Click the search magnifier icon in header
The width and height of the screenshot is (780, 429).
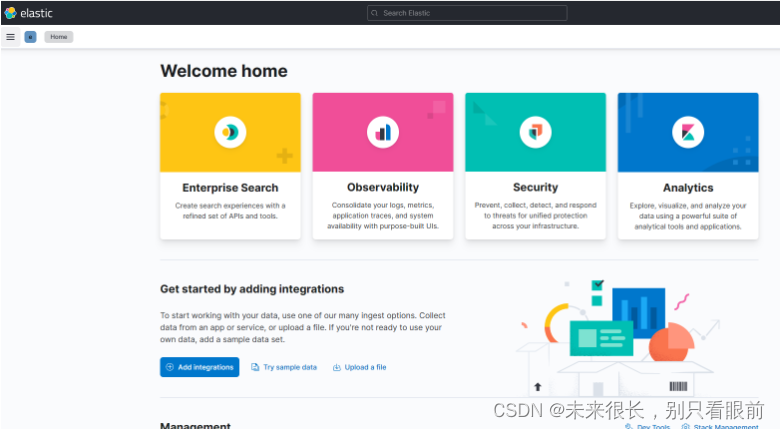375,13
